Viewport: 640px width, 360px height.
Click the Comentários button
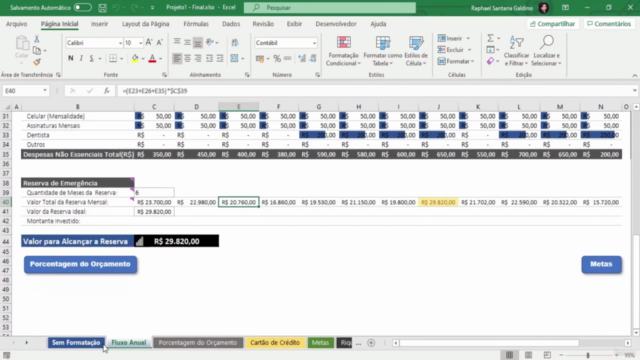pyautogui.click(x=609, y=24)
